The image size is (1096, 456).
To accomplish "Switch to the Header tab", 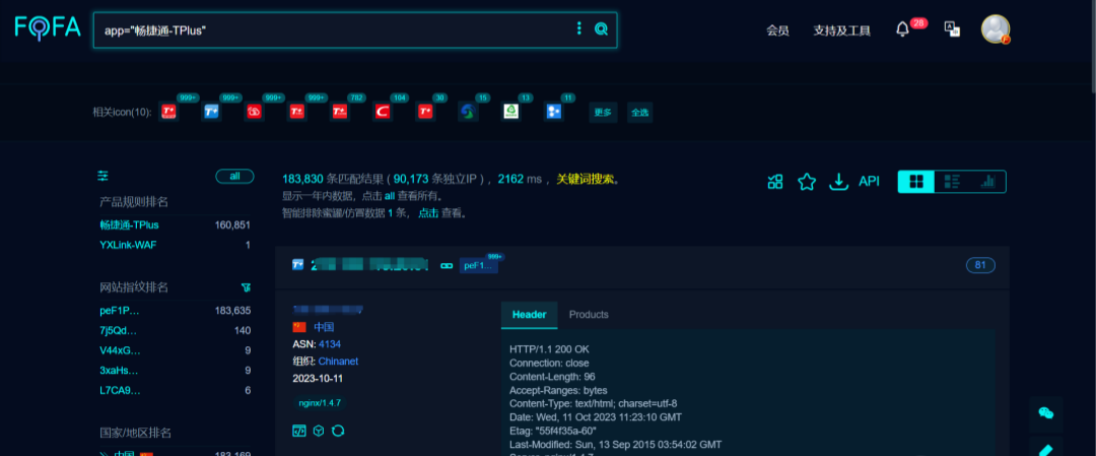I will 529,315.
